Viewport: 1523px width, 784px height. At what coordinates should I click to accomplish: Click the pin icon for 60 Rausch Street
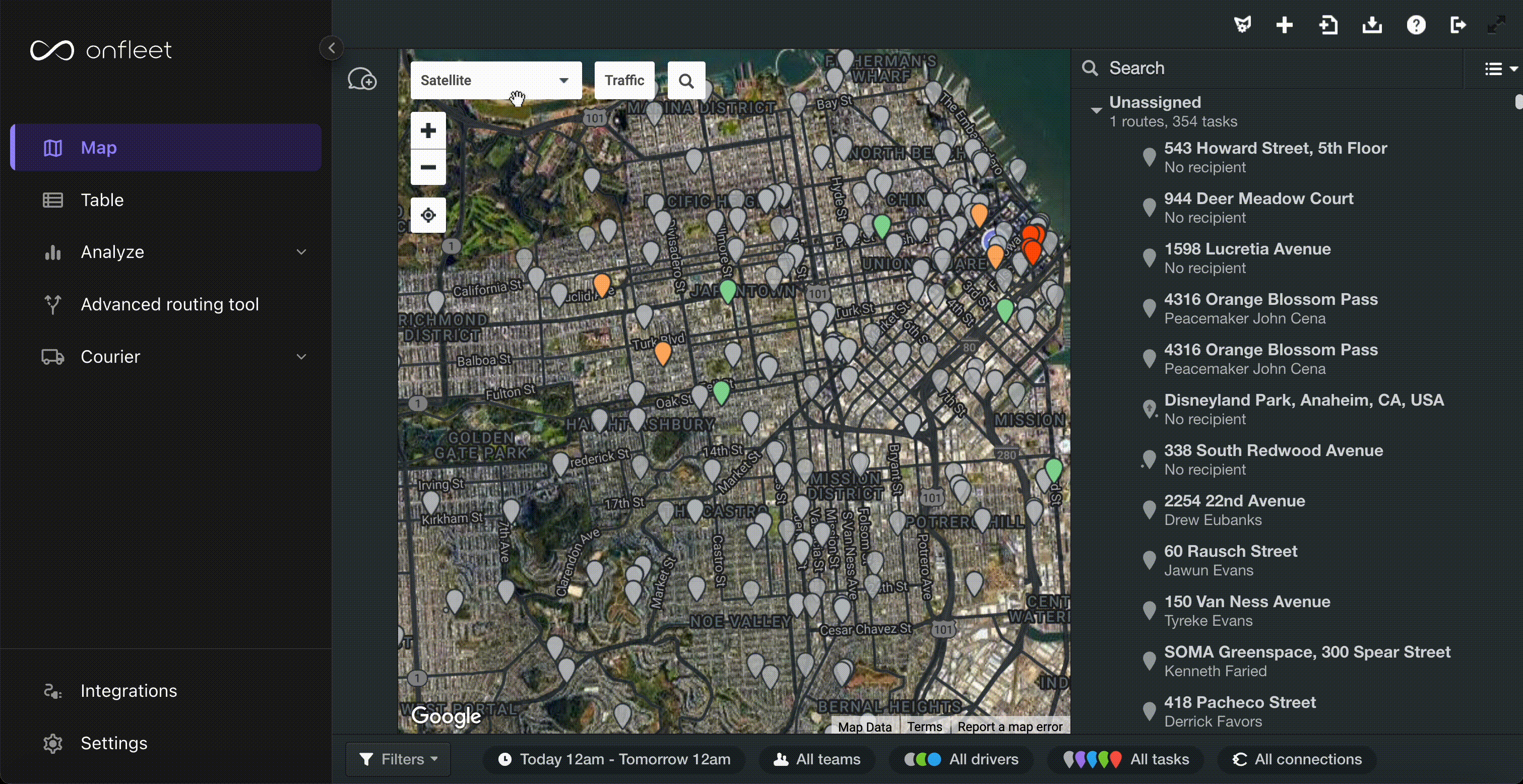[x=1149, y=560]
